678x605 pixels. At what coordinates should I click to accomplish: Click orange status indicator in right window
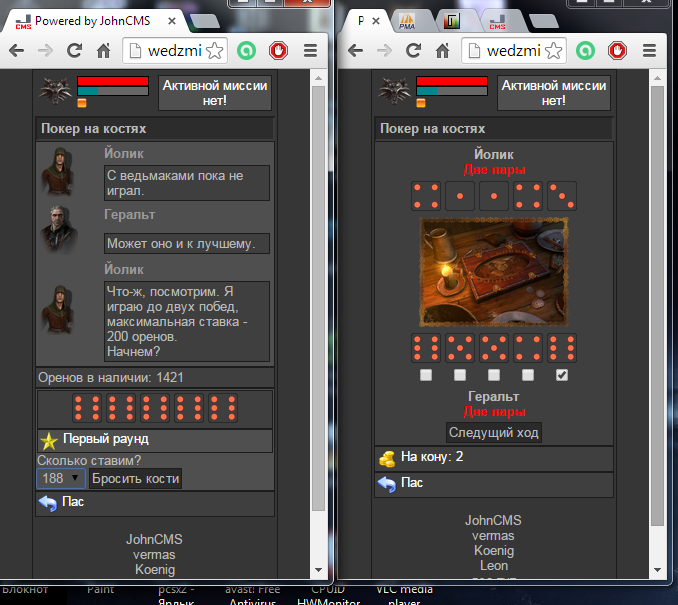[421, 102]
